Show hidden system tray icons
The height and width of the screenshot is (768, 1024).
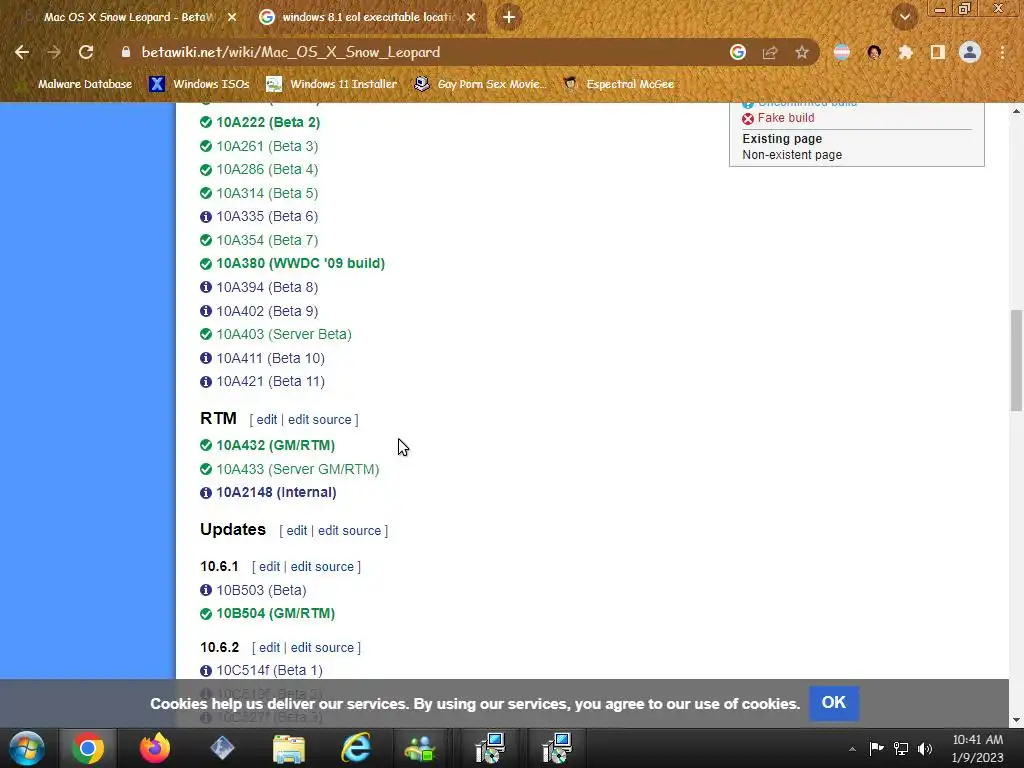[852, 749]
